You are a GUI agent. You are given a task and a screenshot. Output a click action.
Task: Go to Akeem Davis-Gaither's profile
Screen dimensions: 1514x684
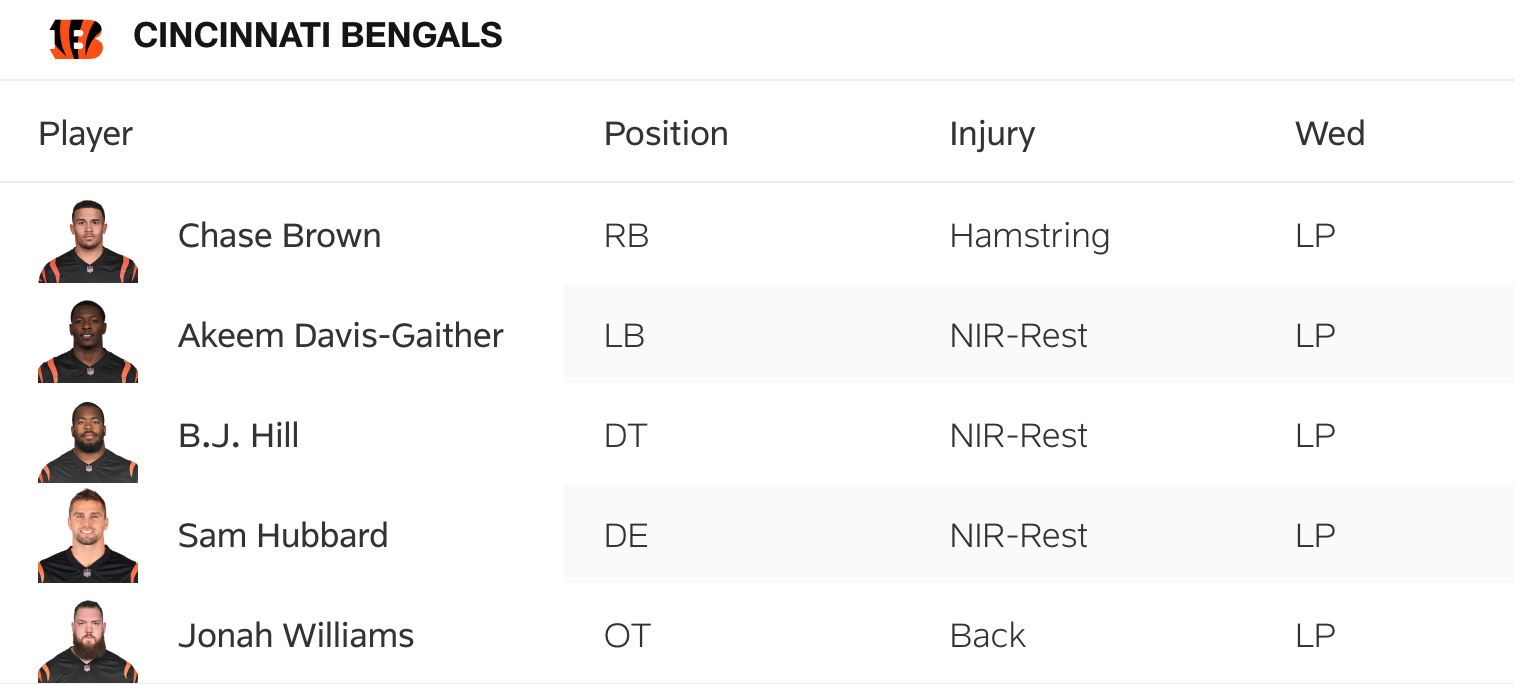coord(340,336)
